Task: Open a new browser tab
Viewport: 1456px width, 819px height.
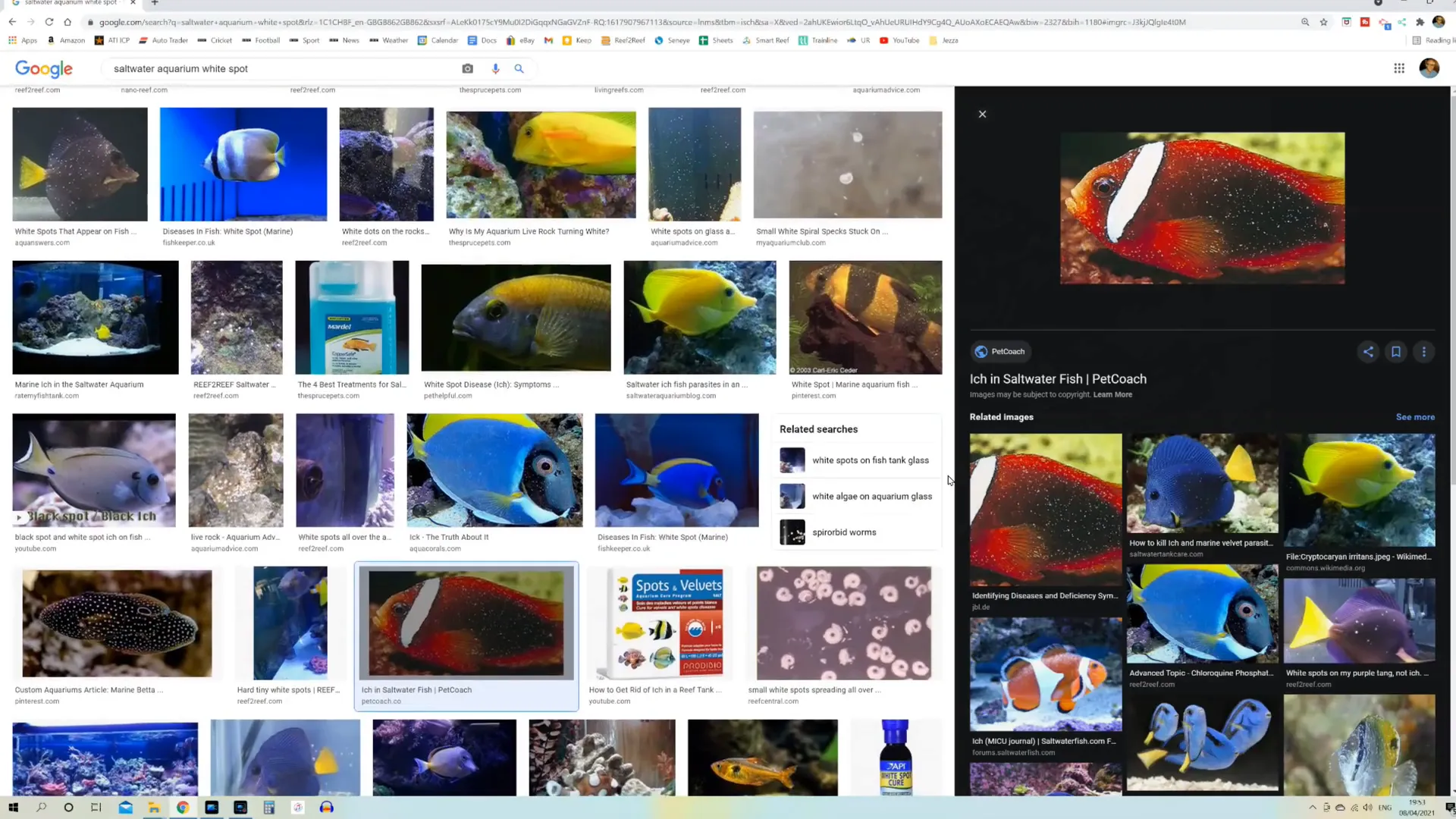Action: pos(155,3)
